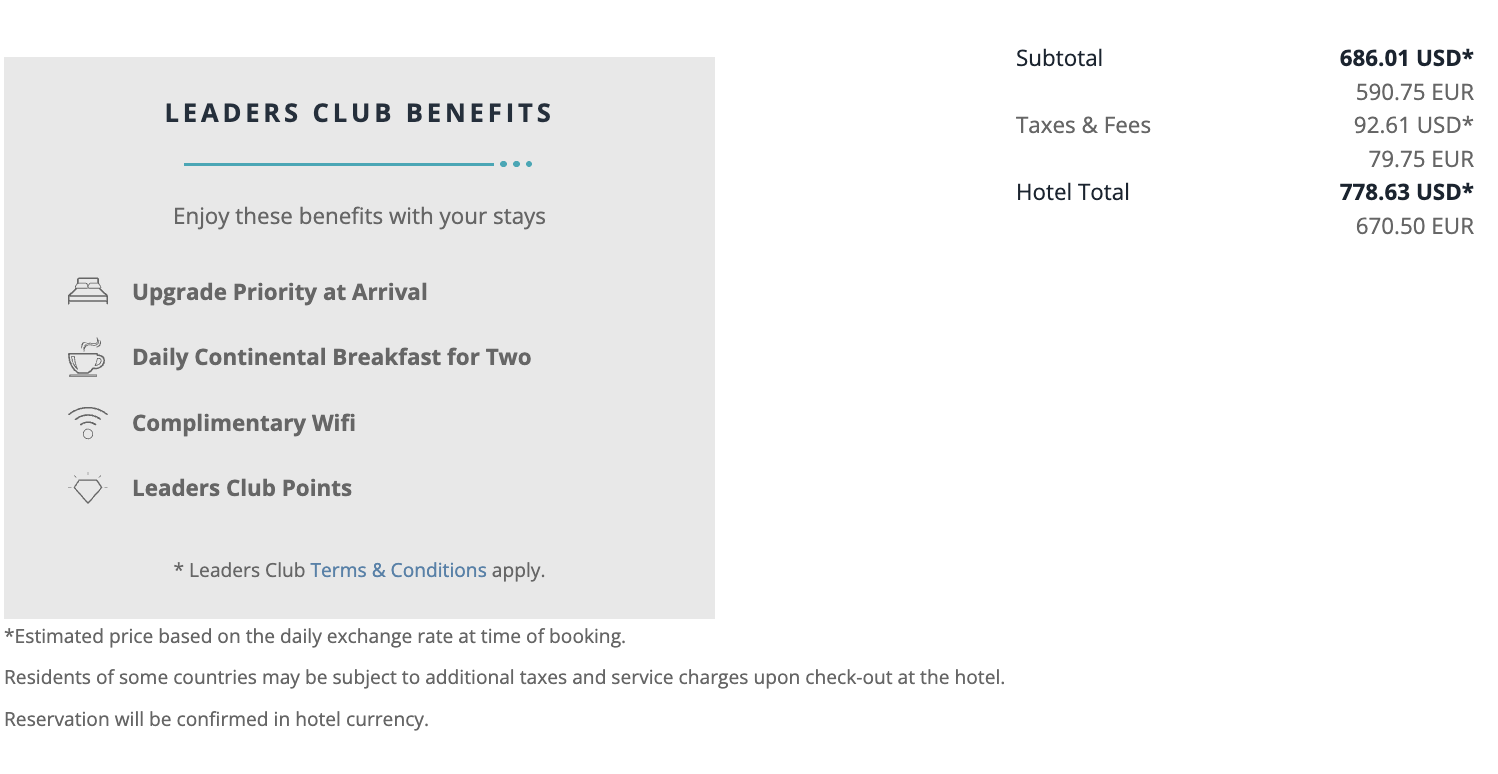The width and height of the screenshot is (1498, 774).
Task: Click the Hotel Total label
Action: [x=1072, y=192]
